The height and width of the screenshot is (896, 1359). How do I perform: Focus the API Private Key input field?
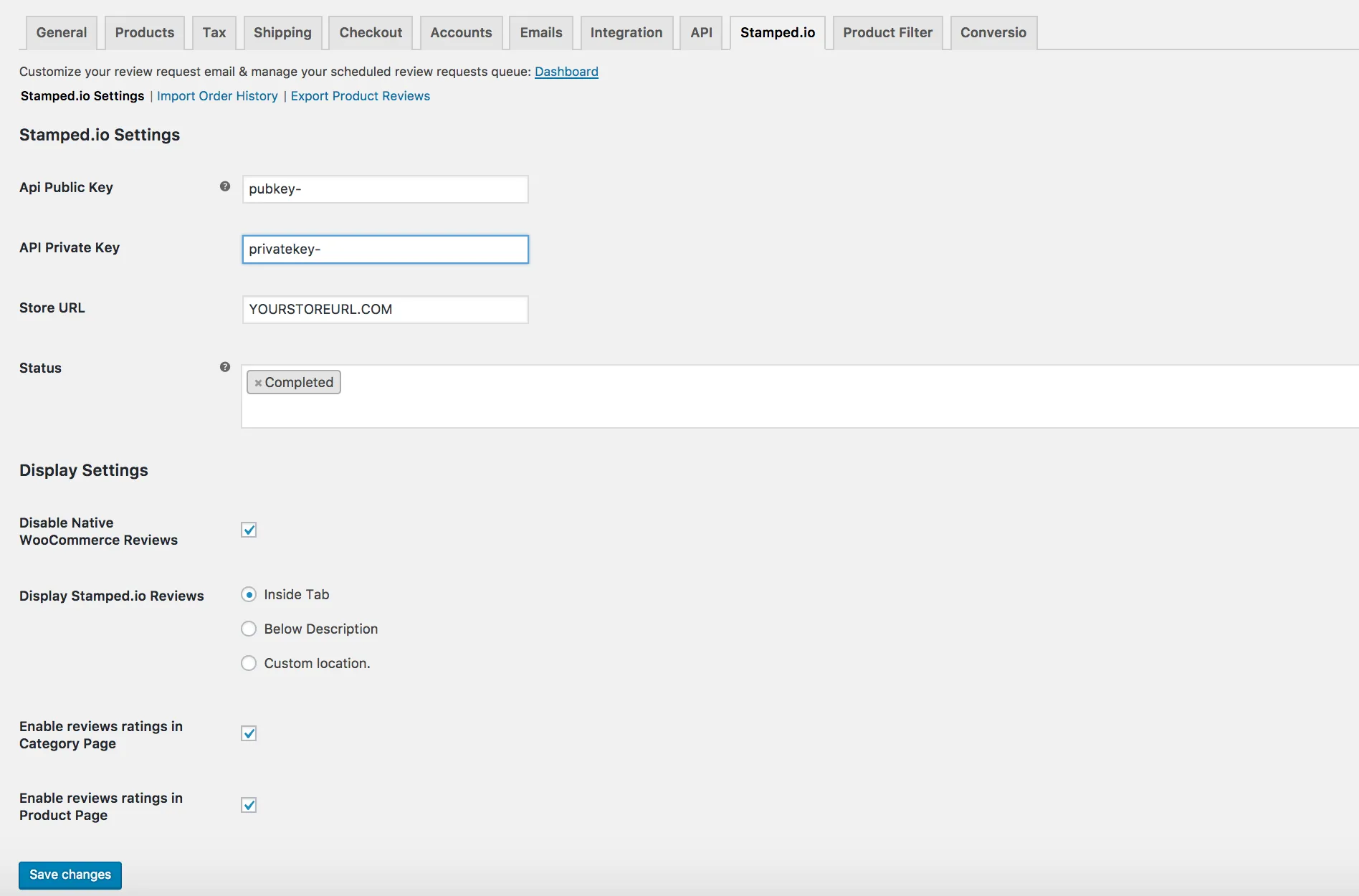tap(386, 249)
